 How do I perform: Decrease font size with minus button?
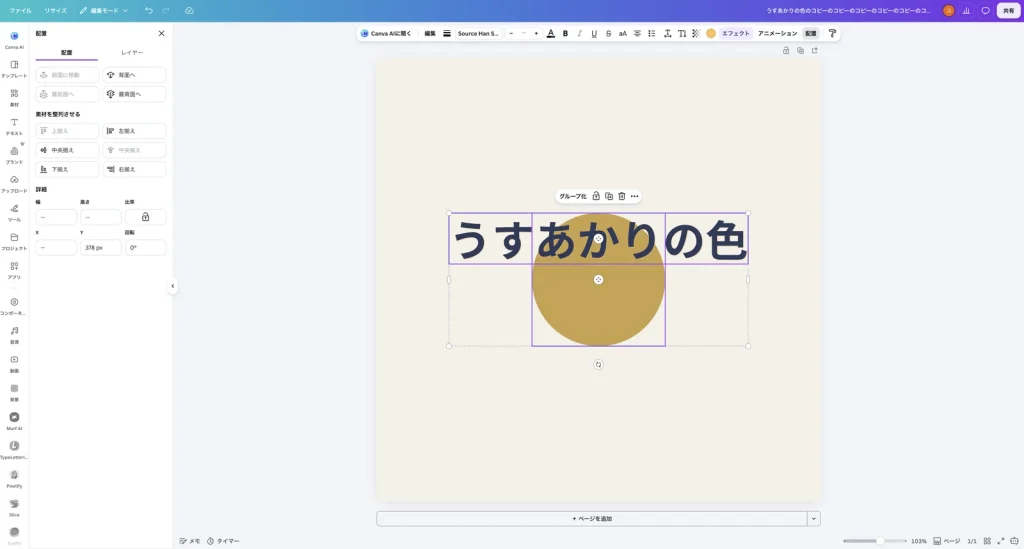(x=511, y=33)
